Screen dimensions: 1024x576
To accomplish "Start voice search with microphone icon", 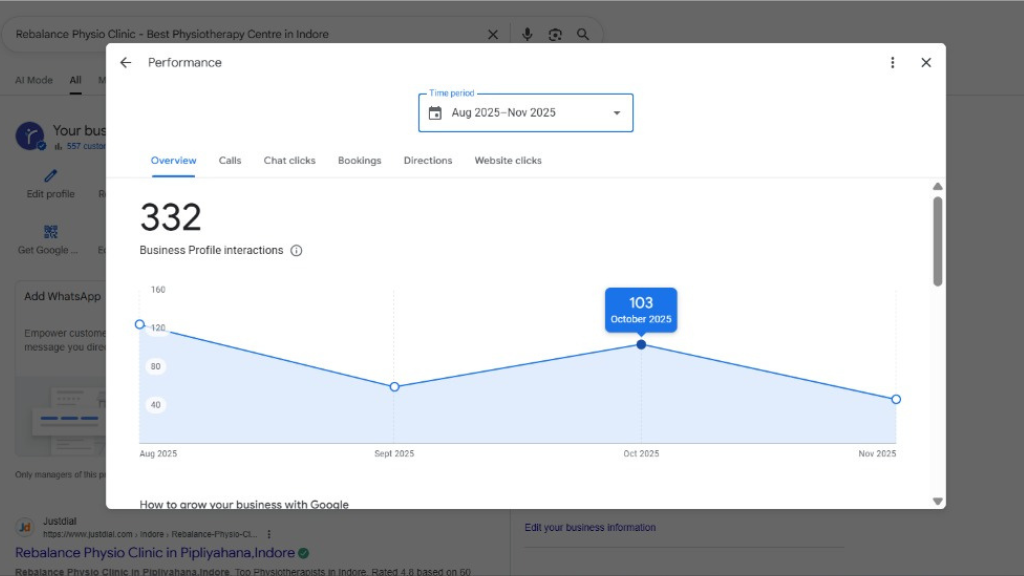I will tap(527, 34).
